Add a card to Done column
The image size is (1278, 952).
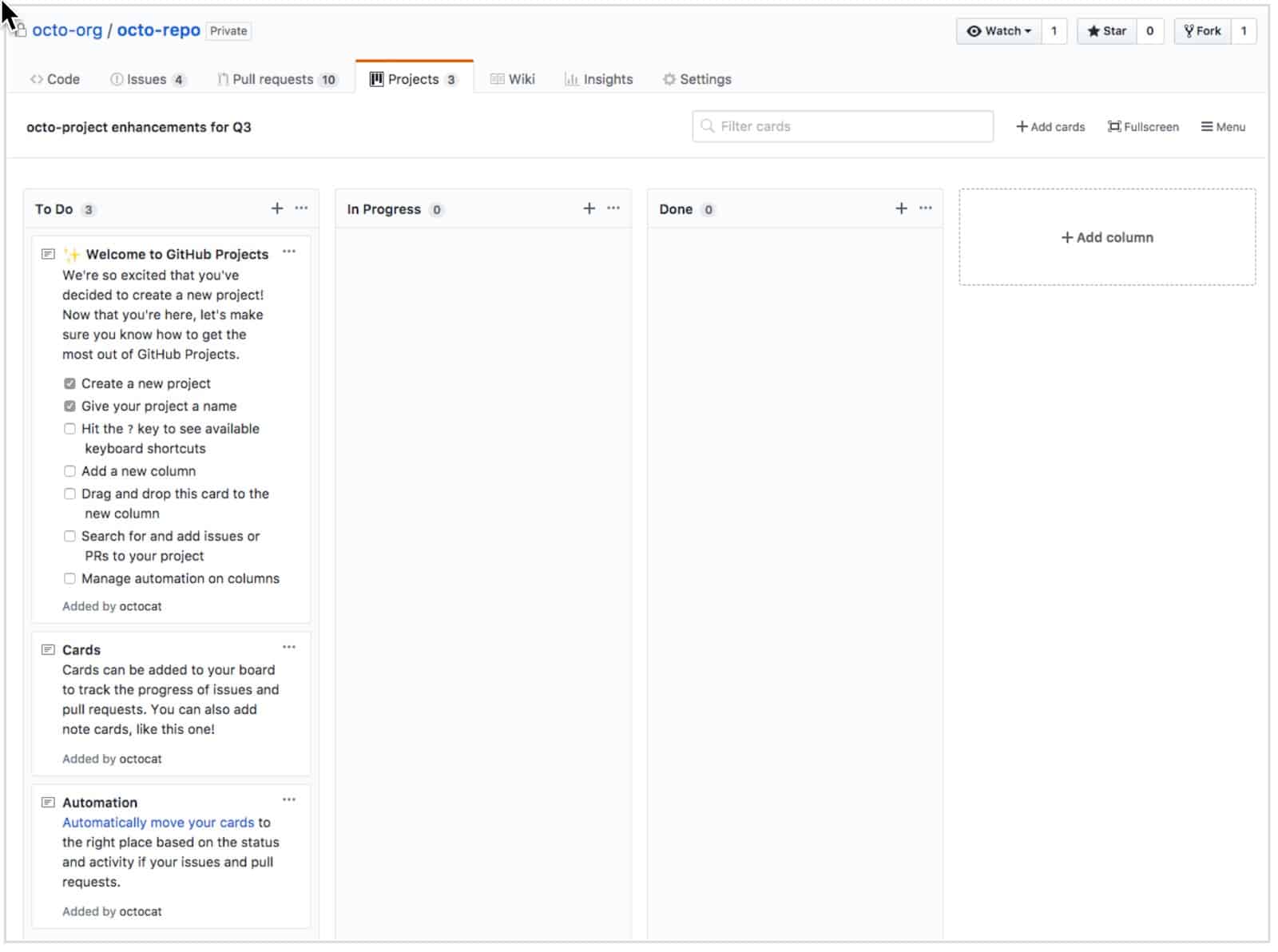click(901, 208)
